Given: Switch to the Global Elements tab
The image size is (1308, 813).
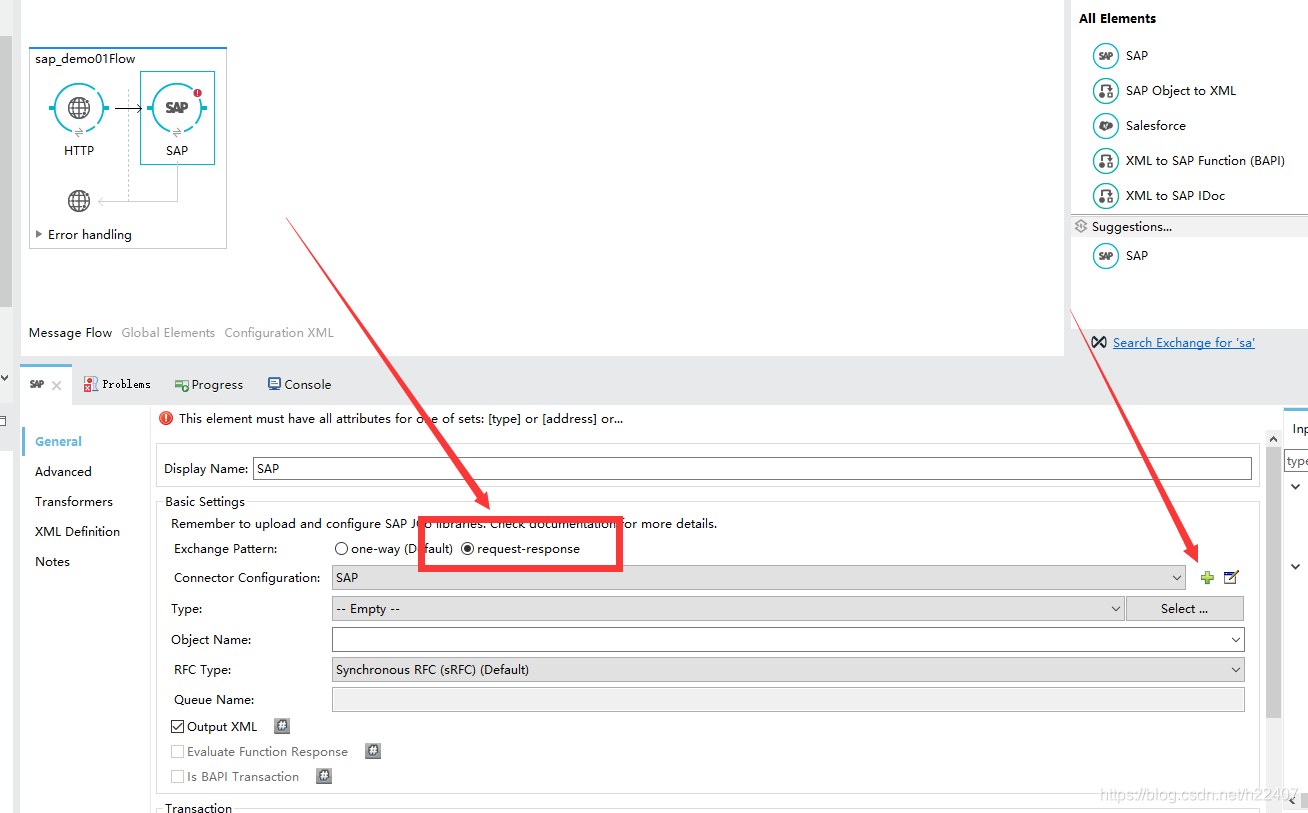Looking at the screenshot, I should click(168, 333).
